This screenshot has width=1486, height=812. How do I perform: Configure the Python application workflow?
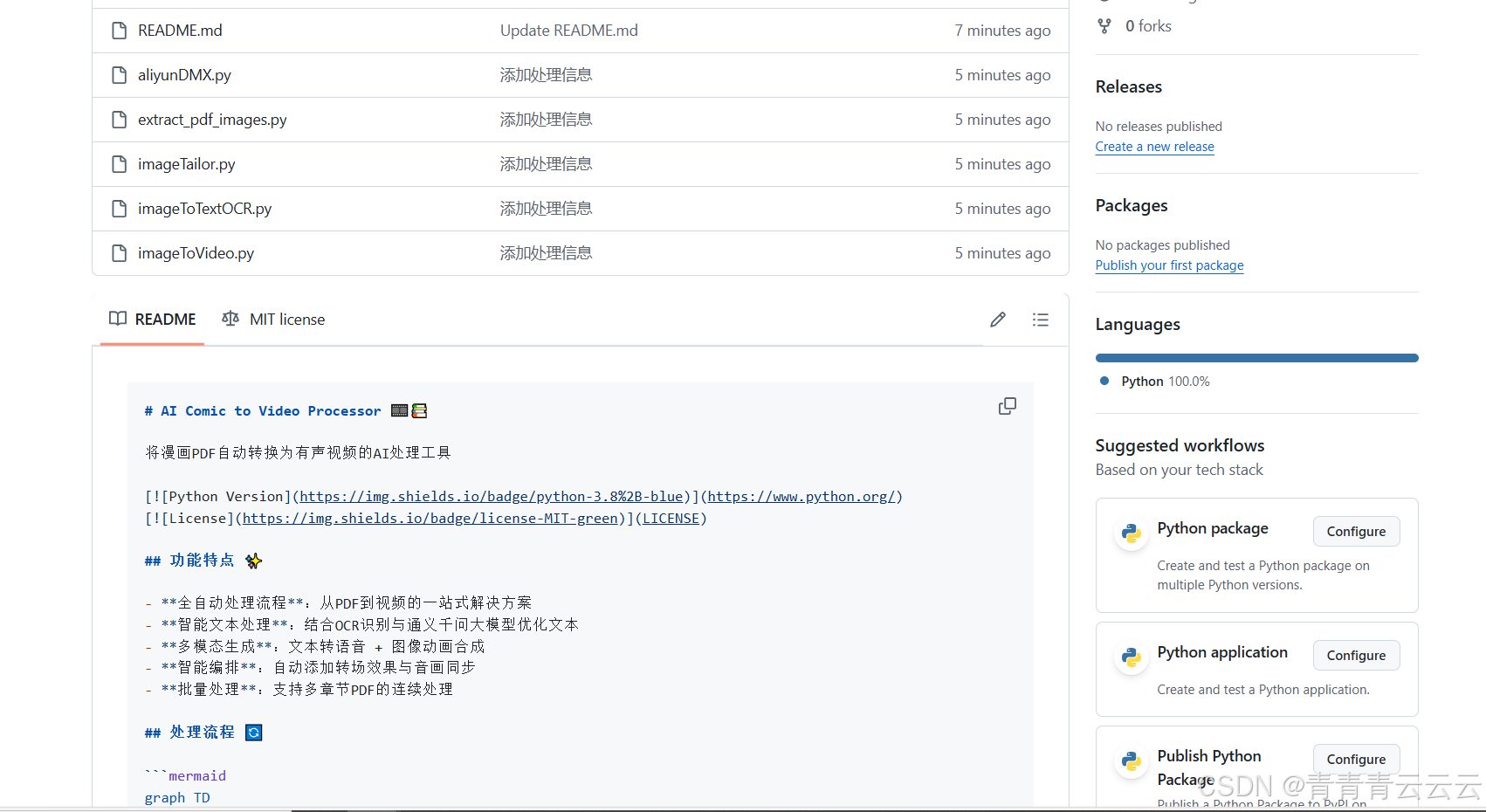1357,656
